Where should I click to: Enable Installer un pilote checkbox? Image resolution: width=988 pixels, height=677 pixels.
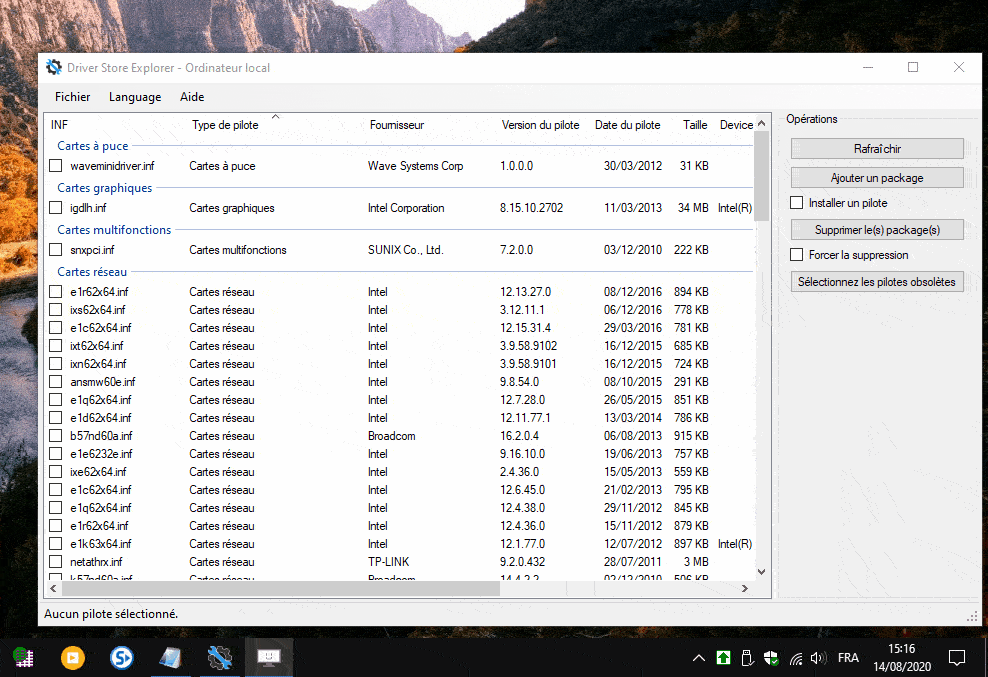796,203
